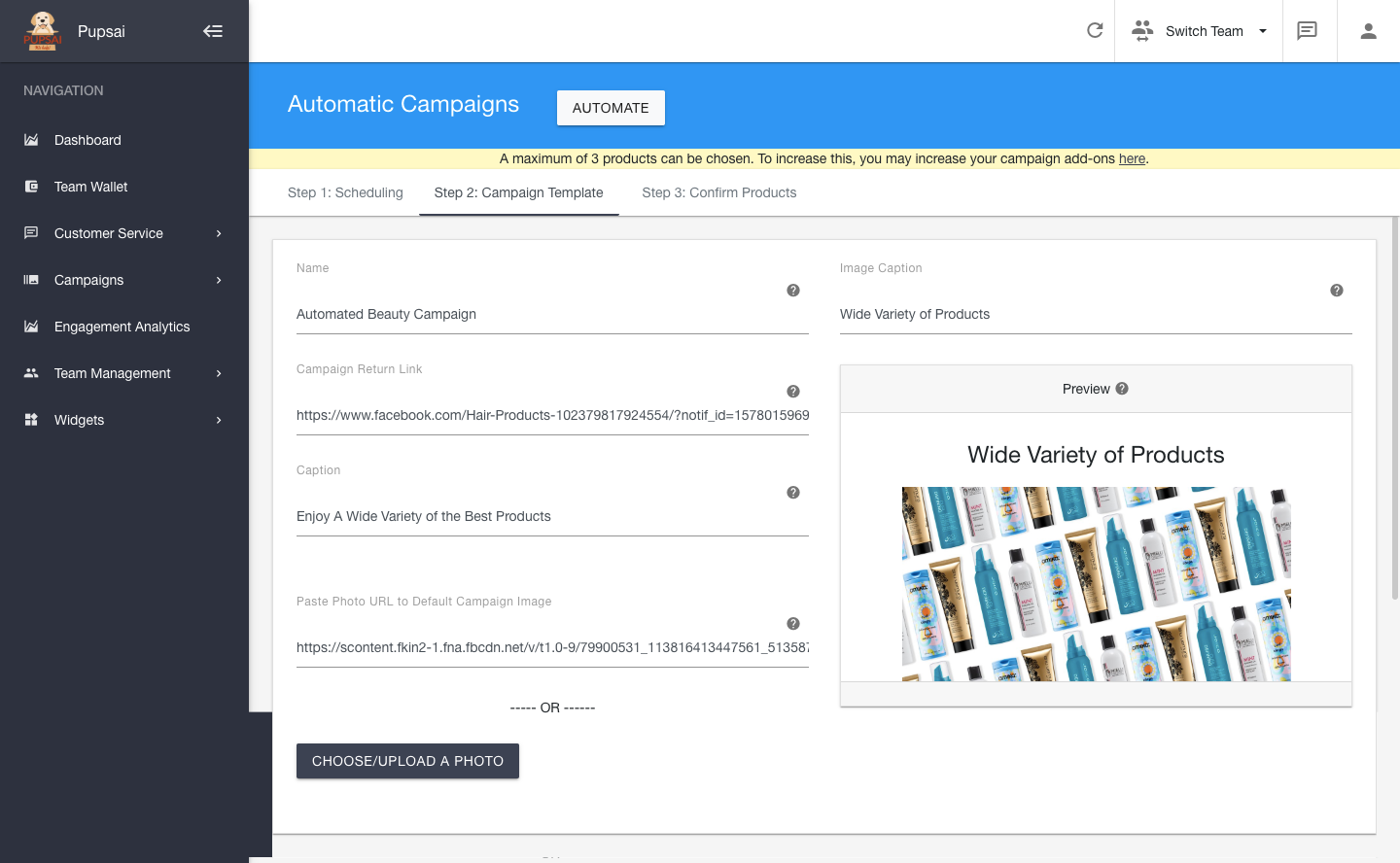Click the Preview help icon
The image size is (1400, 863).
[x=1122, y=389]
